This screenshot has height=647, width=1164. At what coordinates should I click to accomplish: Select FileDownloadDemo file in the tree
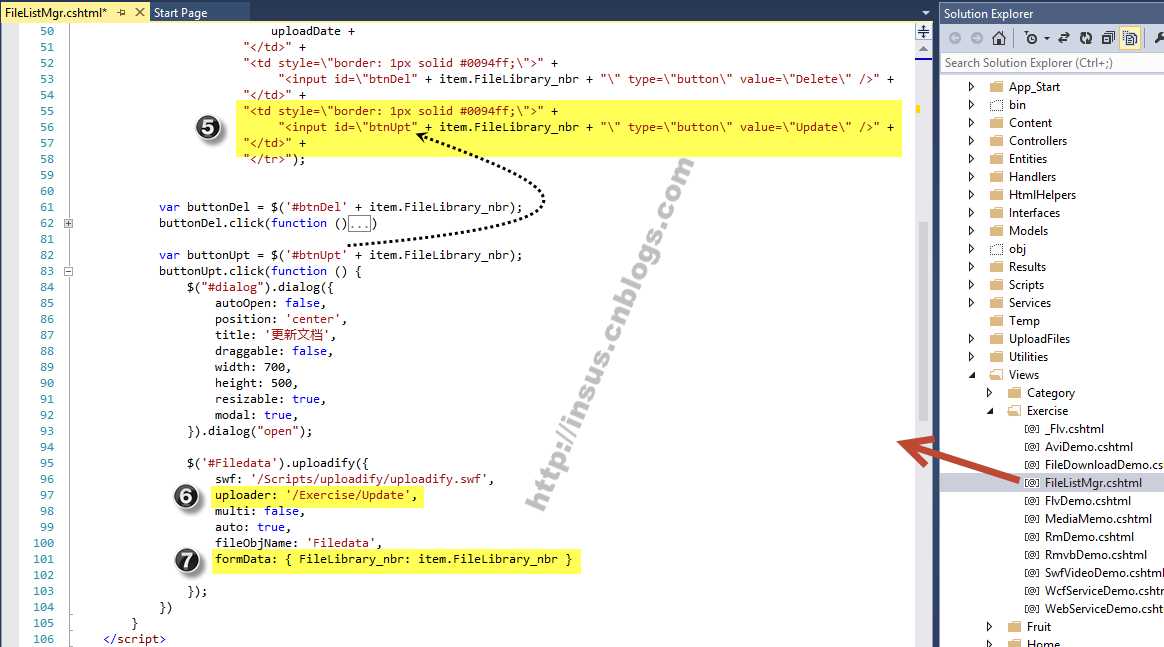coord(1103,464)
